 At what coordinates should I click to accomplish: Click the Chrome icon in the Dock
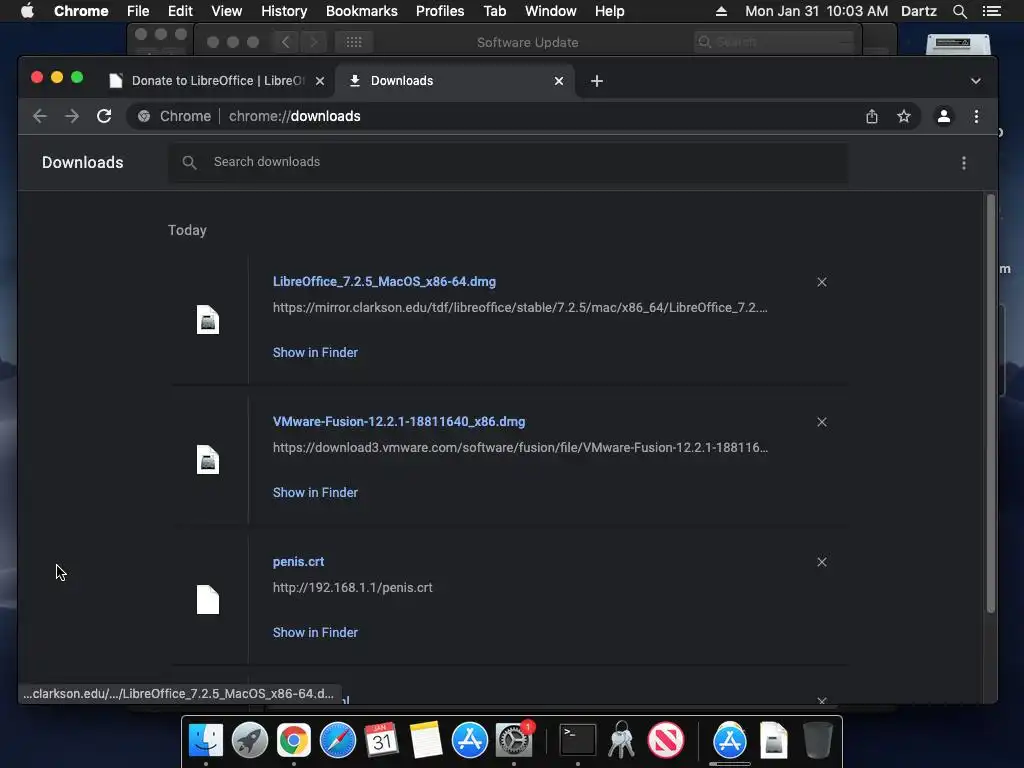pos(294,740)
